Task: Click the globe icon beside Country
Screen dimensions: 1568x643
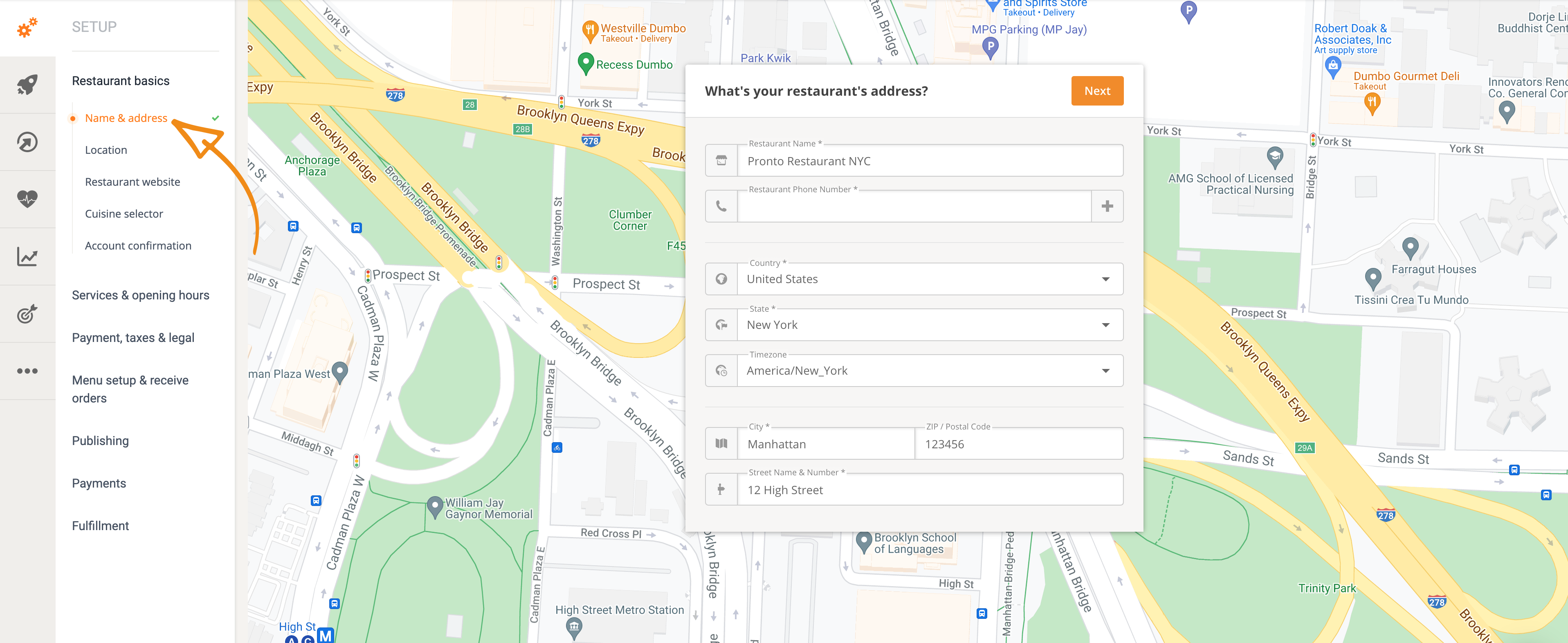Action: [721, 279]
